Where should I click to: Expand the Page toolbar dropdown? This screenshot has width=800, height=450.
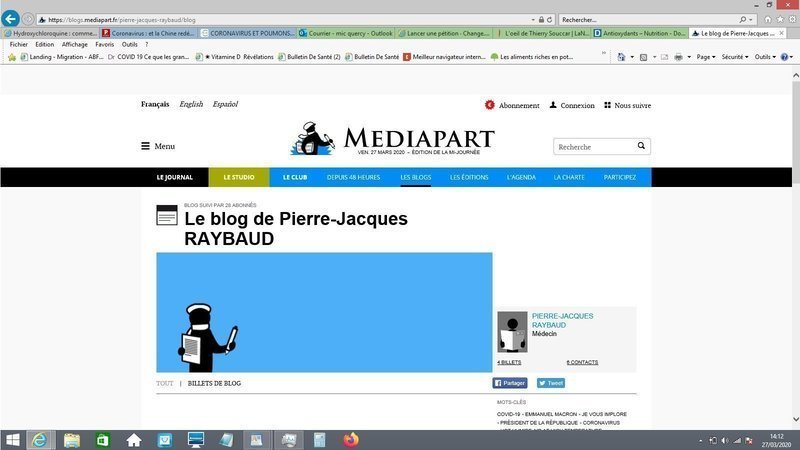707,57
